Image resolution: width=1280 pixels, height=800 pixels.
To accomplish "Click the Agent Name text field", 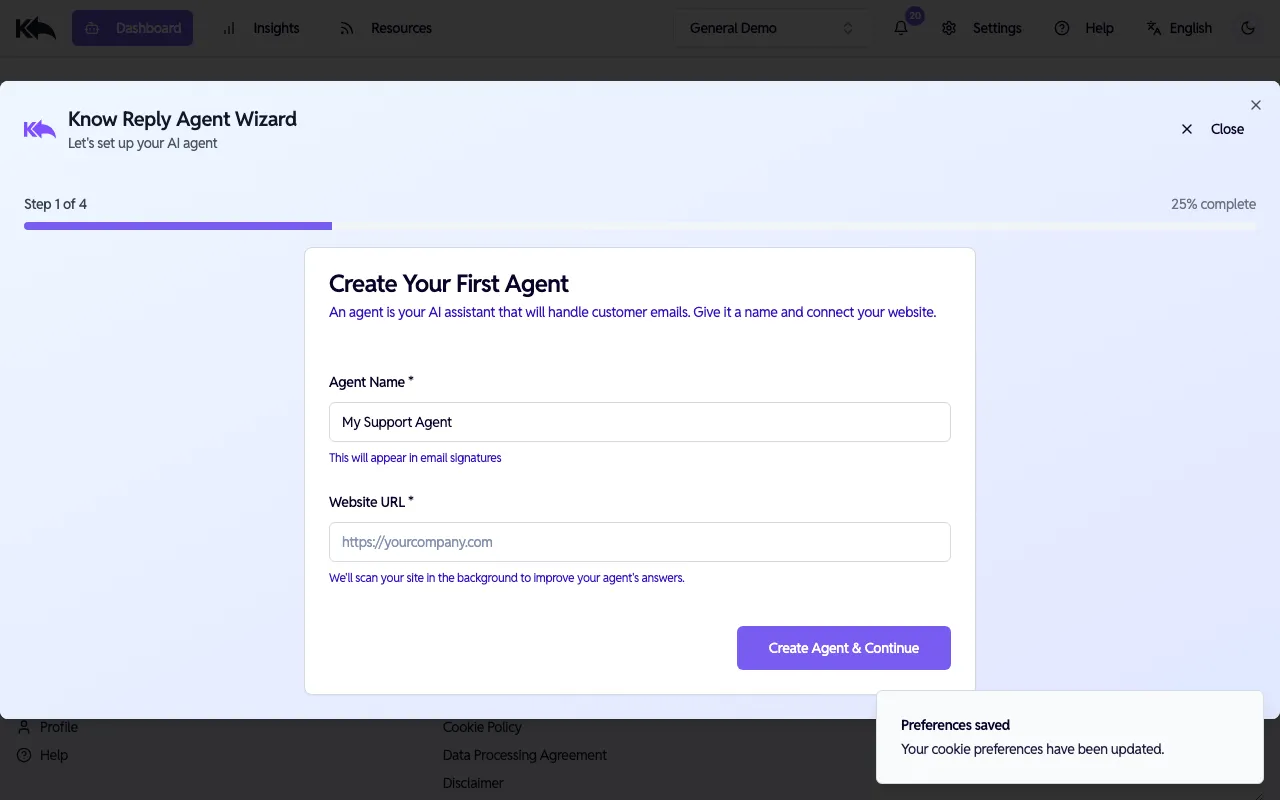I will (x=640, y=422).
